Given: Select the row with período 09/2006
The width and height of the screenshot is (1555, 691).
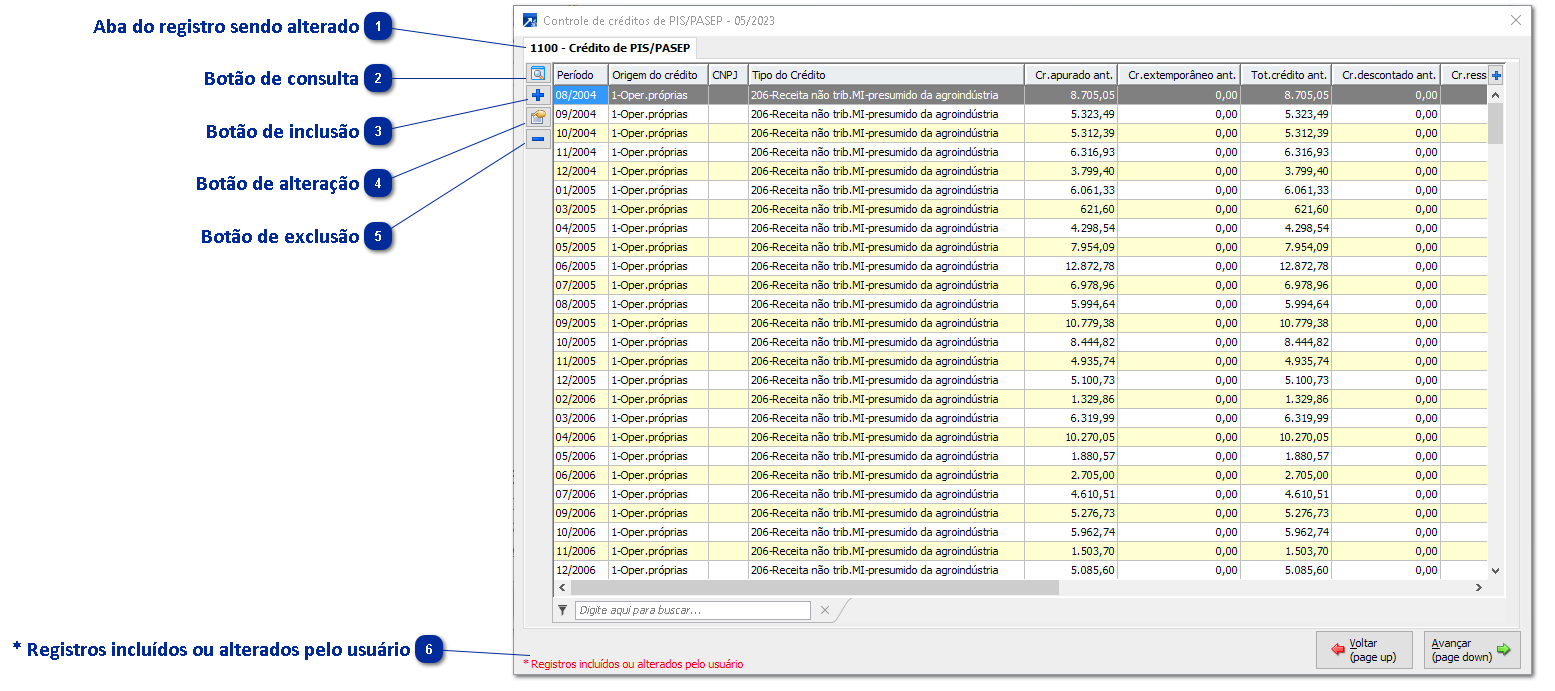Looking at the screenshot, I should [1020, 513].
